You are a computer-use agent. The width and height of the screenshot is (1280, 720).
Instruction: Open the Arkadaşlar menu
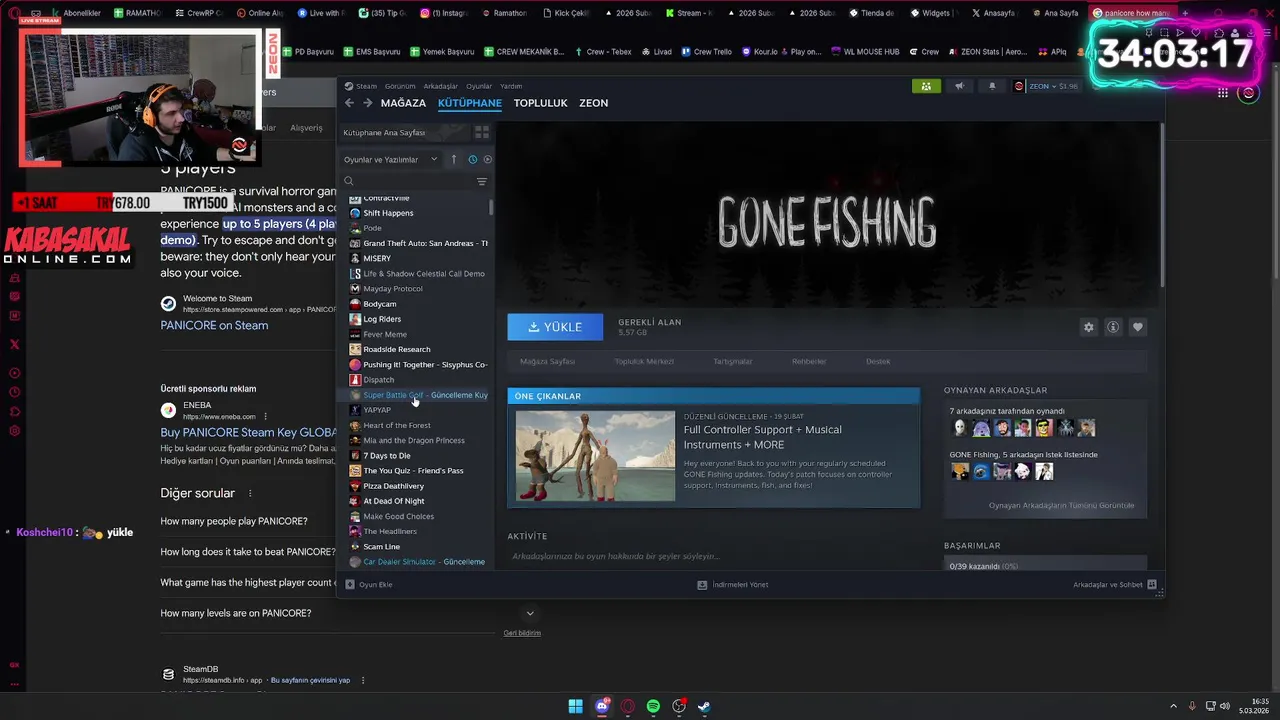[440, 86]
